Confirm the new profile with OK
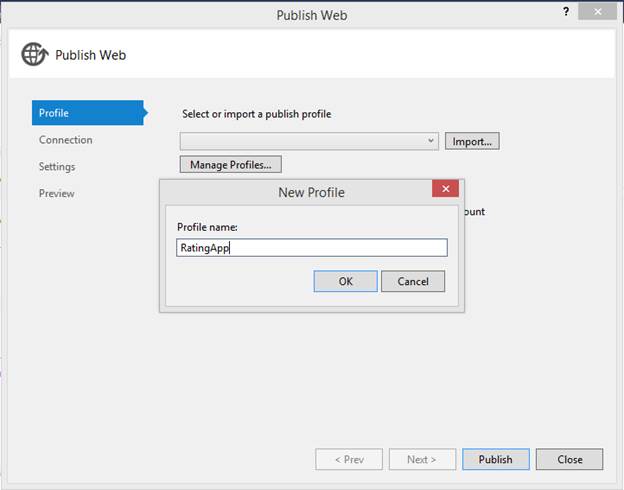The width and height of the screenshot is (624, 490). pyautogui.click(x=345, y=281)
